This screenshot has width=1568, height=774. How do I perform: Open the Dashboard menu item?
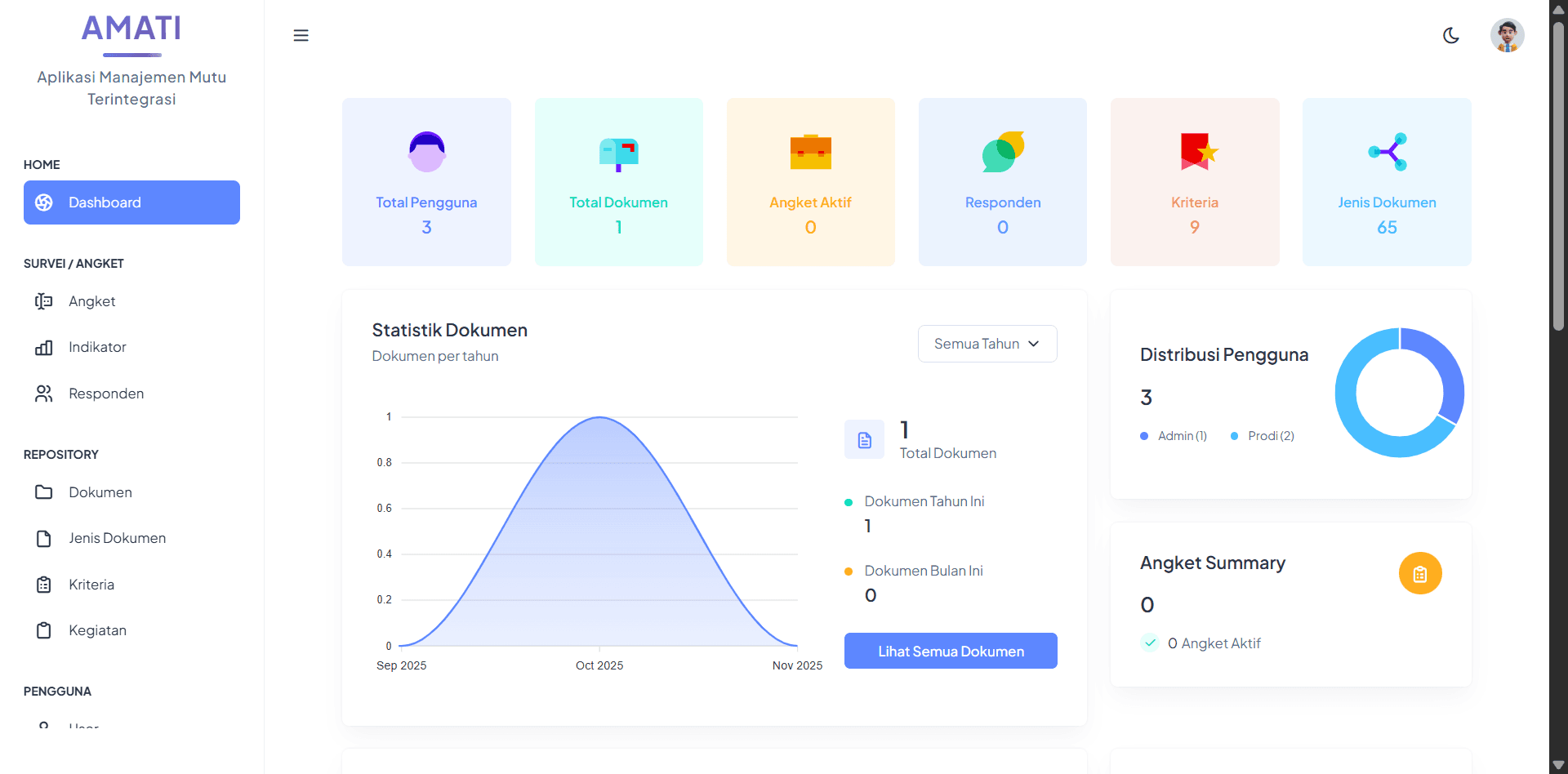point(131,202)
